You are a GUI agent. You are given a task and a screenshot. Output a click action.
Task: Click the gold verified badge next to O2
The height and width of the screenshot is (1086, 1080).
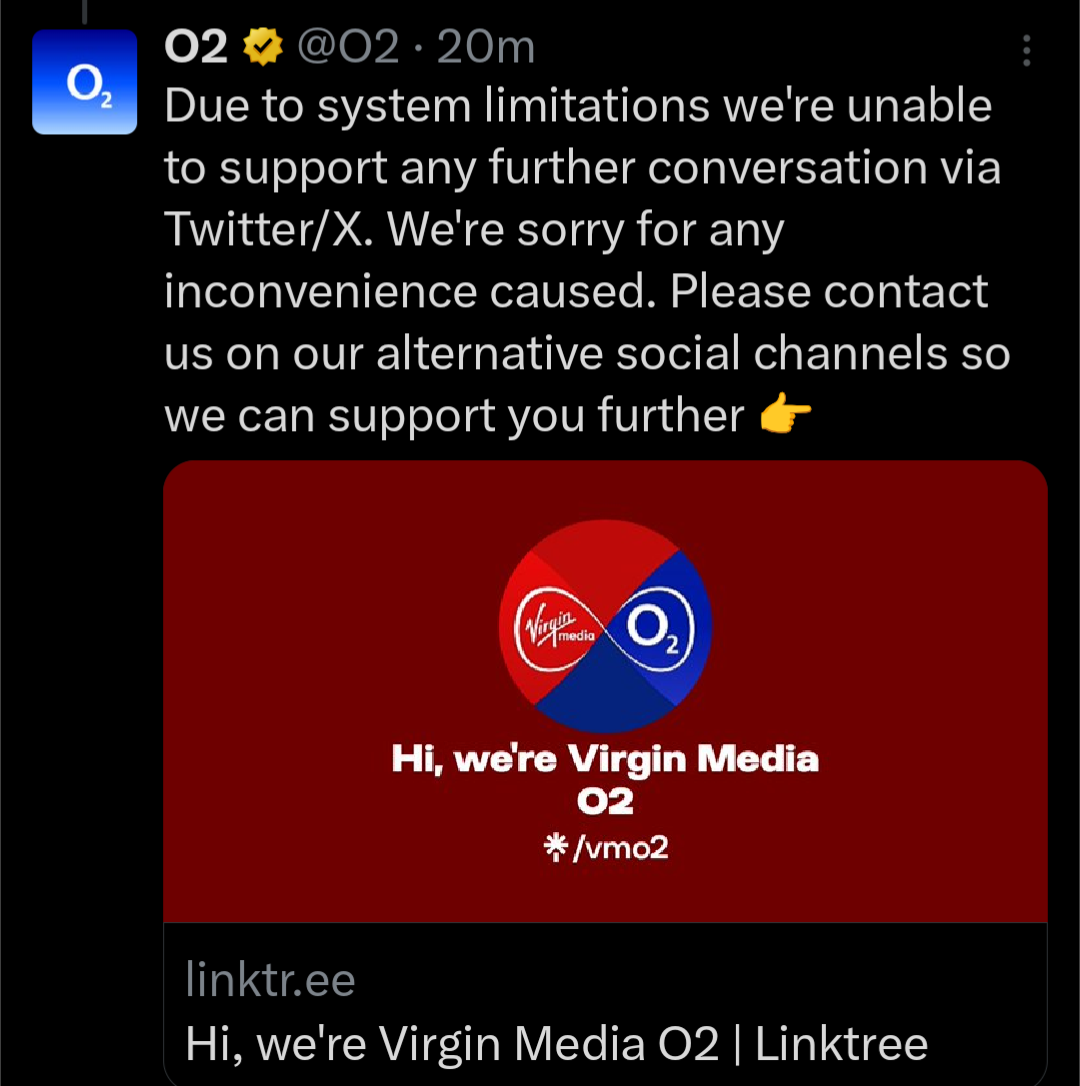coord(262,45)
